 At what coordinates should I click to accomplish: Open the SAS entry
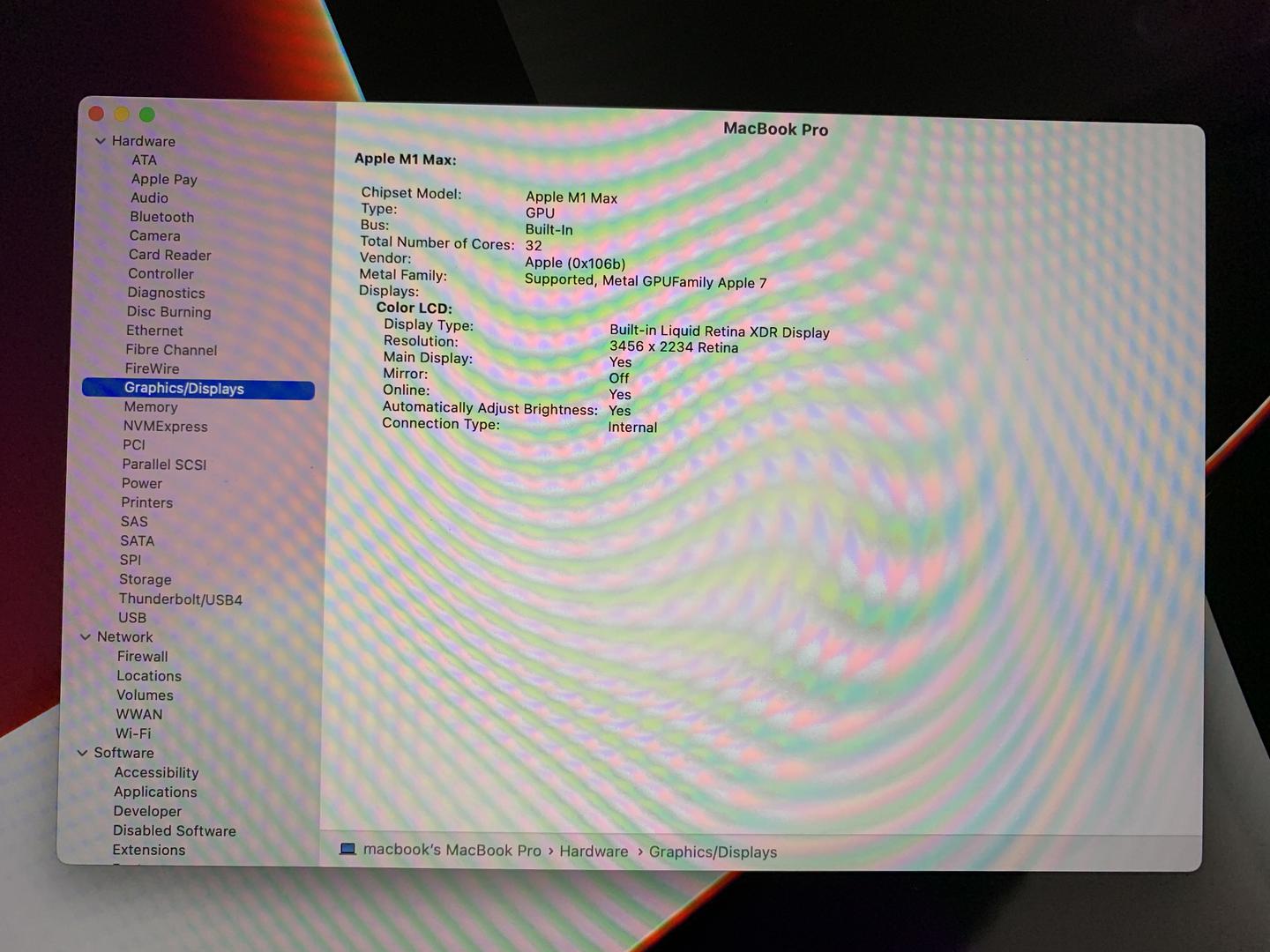coord(134,522)
